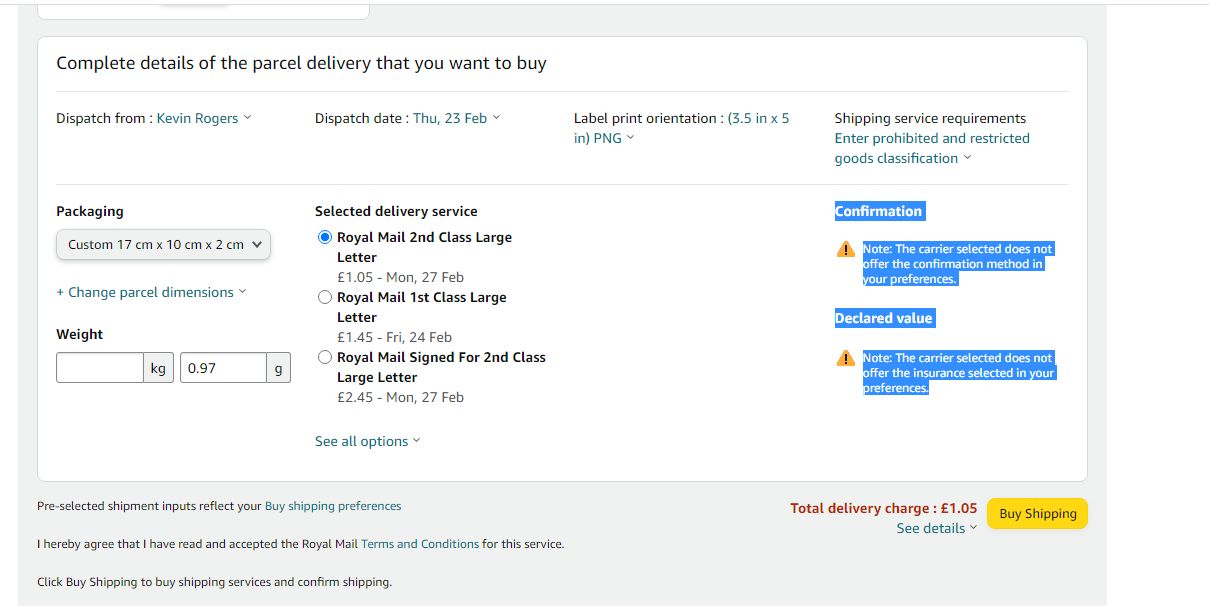Select Royal Mail Signed For 2nd Class Large Letter

pos(324,357)
